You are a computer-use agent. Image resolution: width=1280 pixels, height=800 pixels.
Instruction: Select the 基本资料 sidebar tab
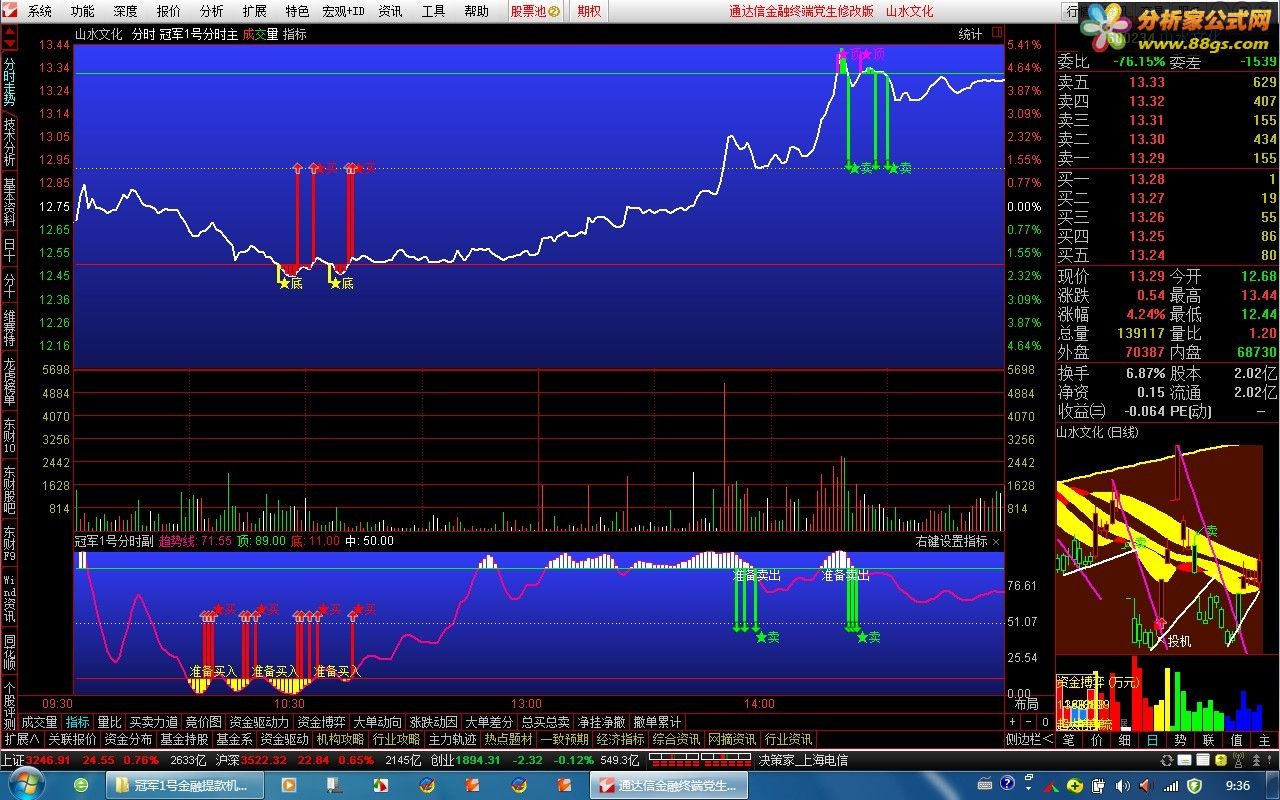pos(9,201)
